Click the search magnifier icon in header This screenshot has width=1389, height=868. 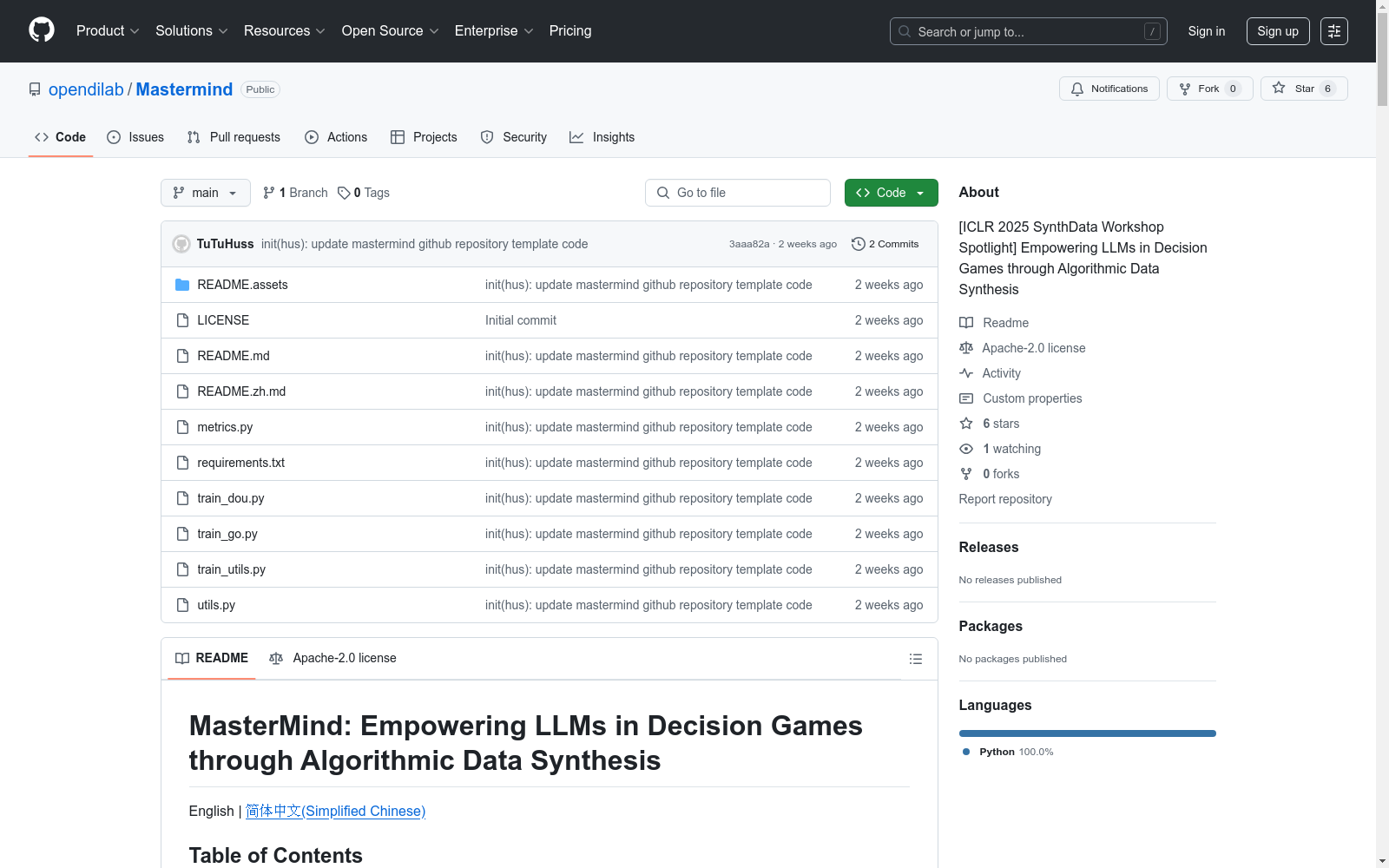905,31
